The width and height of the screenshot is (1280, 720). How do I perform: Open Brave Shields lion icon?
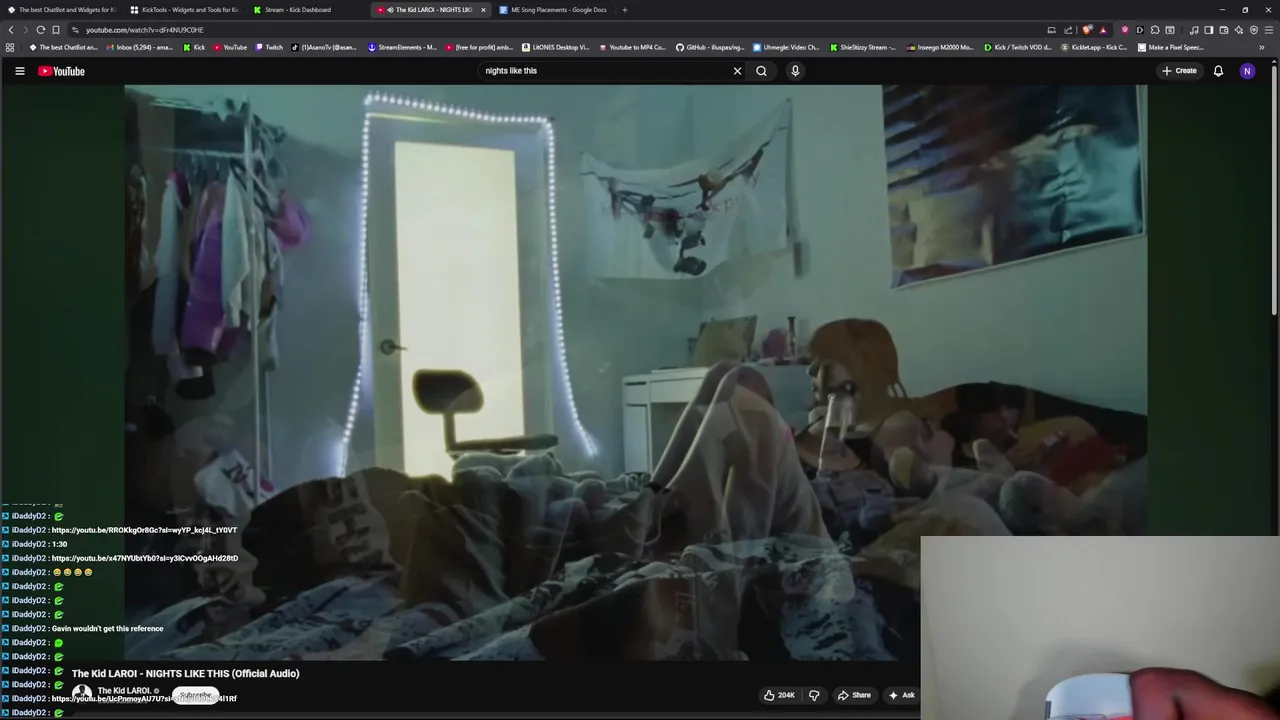(x=1087, y=30)
